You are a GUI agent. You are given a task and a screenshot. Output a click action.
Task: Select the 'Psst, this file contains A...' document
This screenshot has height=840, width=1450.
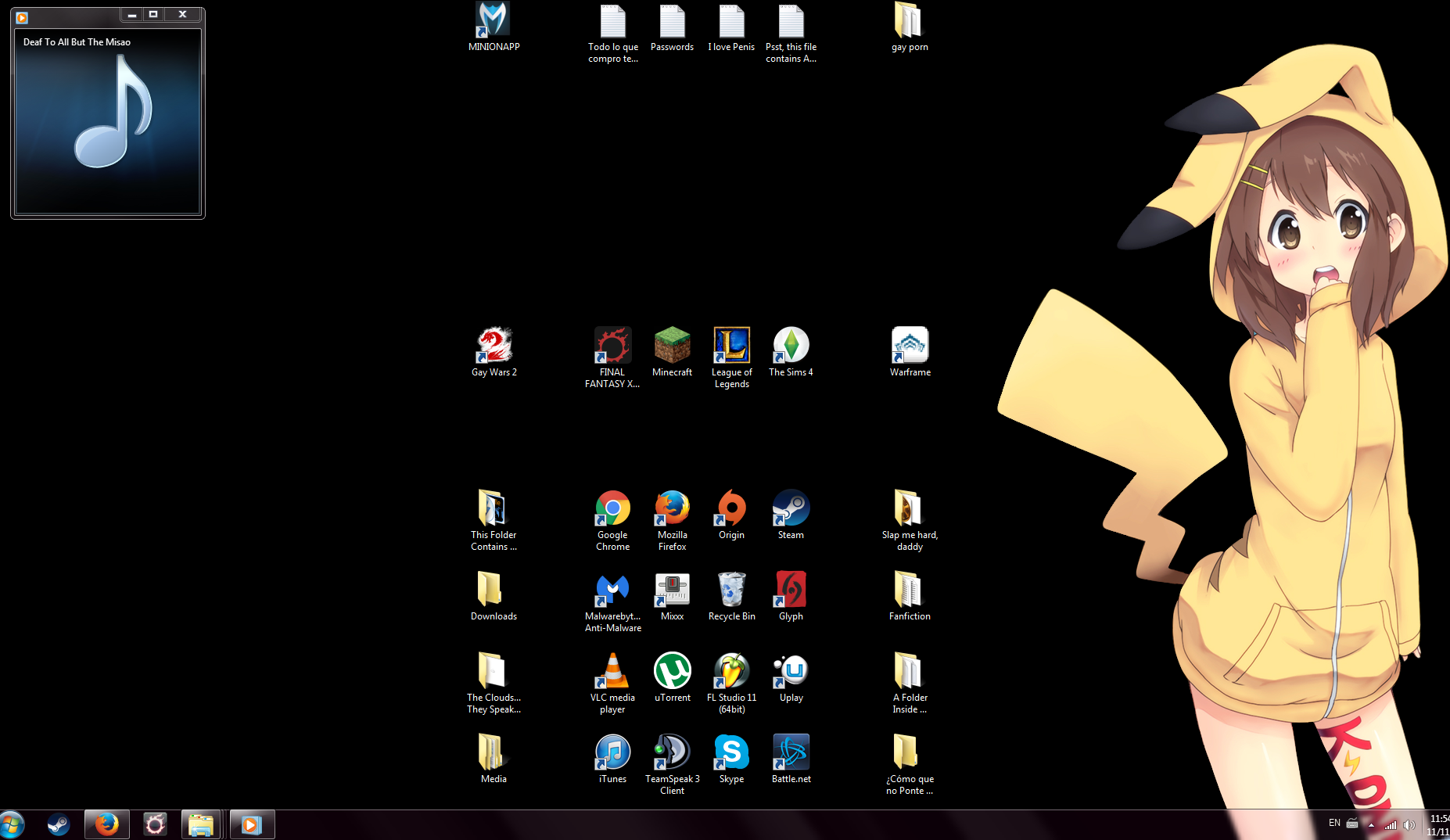coord(791,34)
